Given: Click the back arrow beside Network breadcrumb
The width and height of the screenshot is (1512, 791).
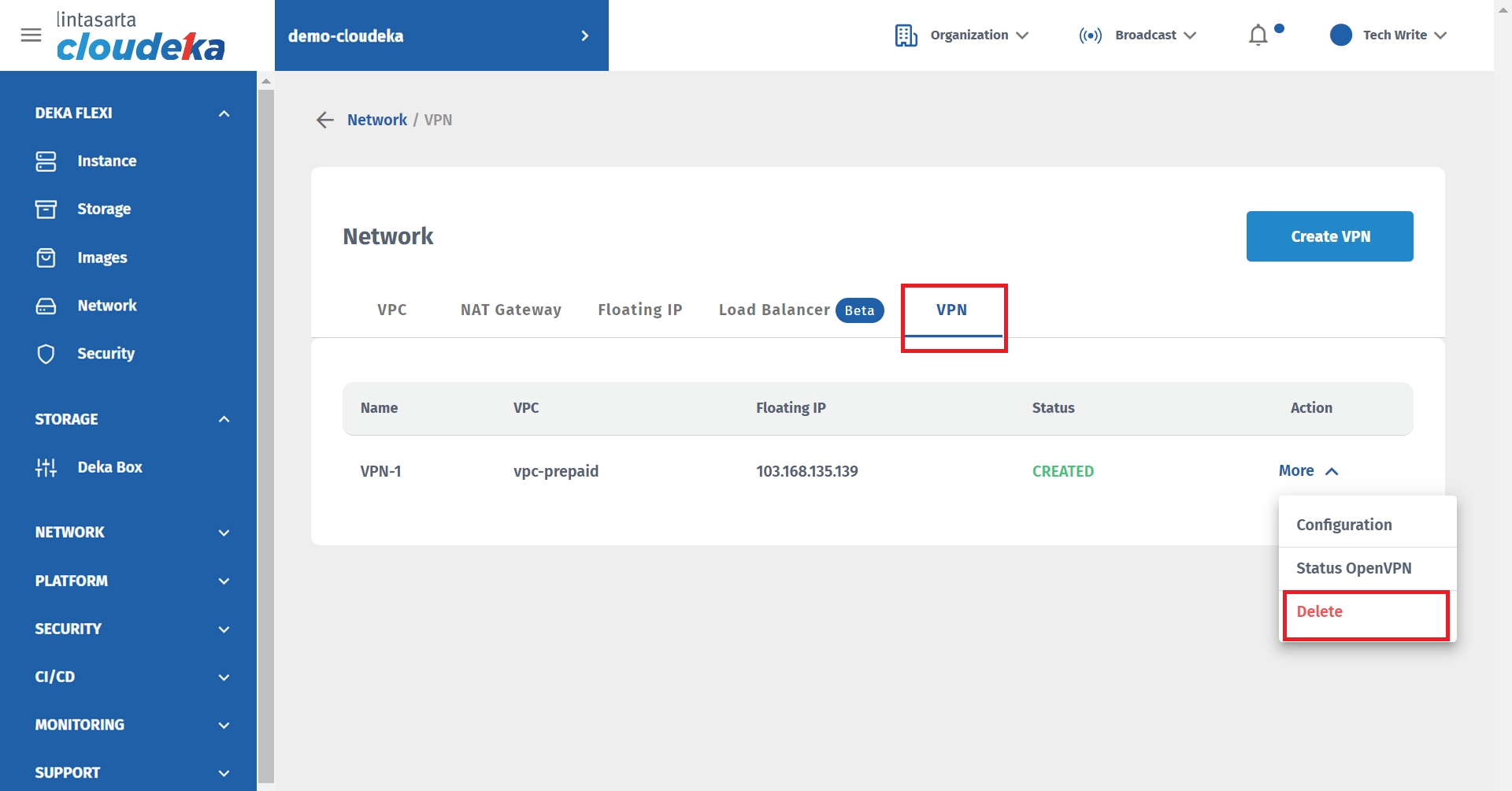Looking at the screenshot, I should tap(324, 120).
